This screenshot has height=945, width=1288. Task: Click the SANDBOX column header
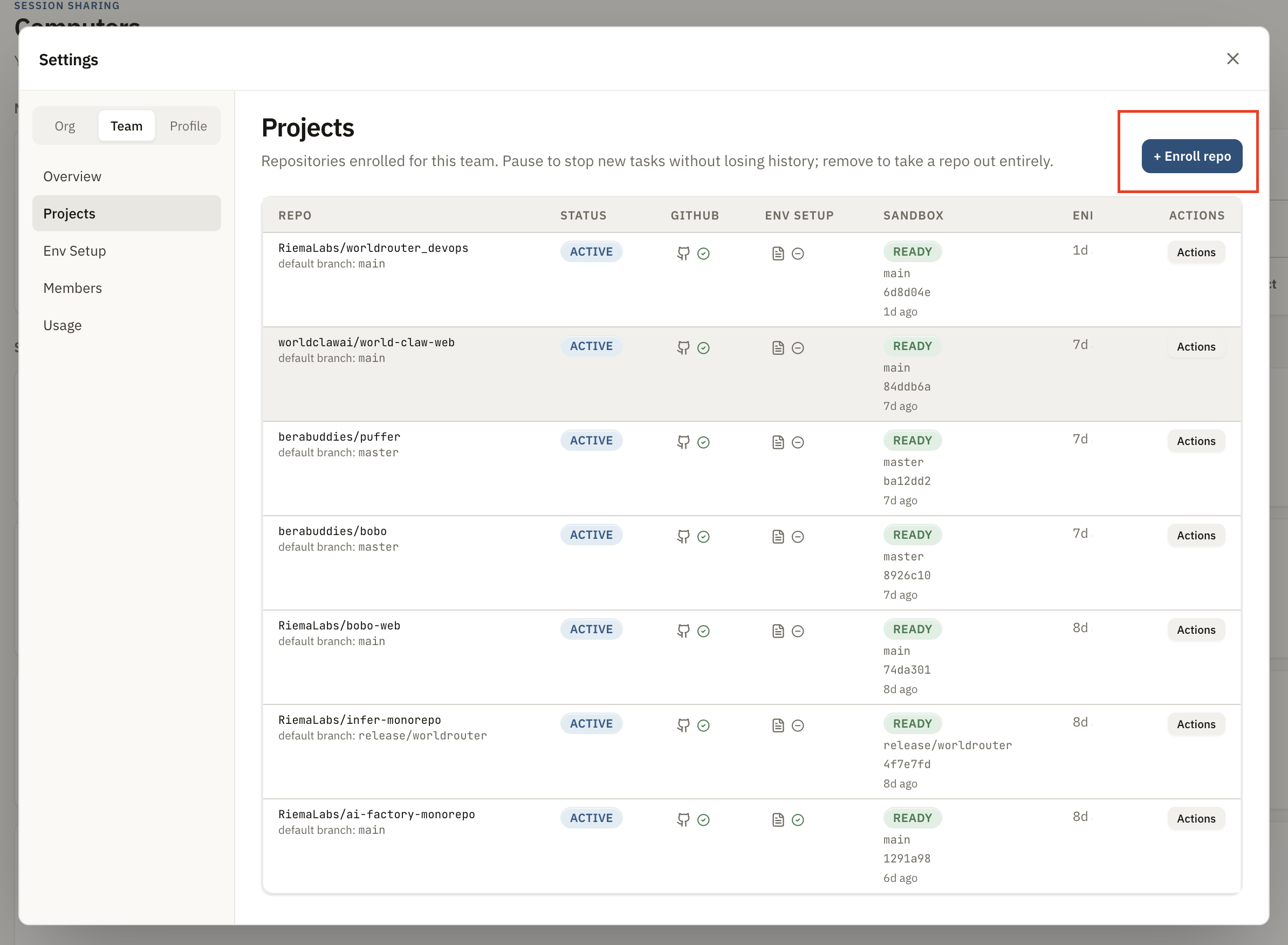click(x=913, y=216)
